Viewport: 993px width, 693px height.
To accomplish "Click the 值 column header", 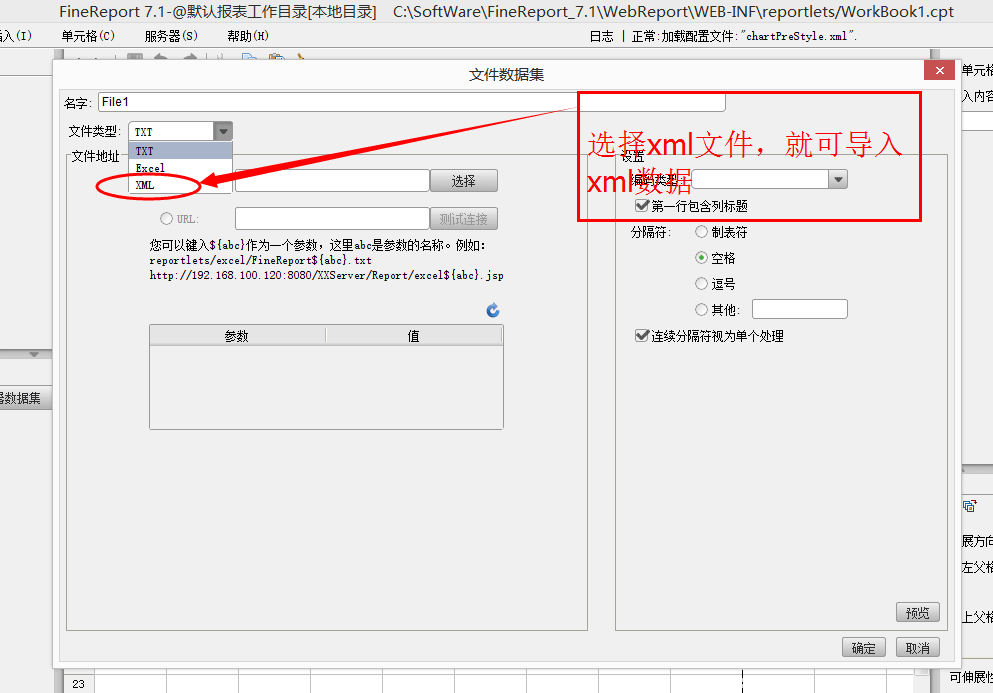I will point(414,336).
